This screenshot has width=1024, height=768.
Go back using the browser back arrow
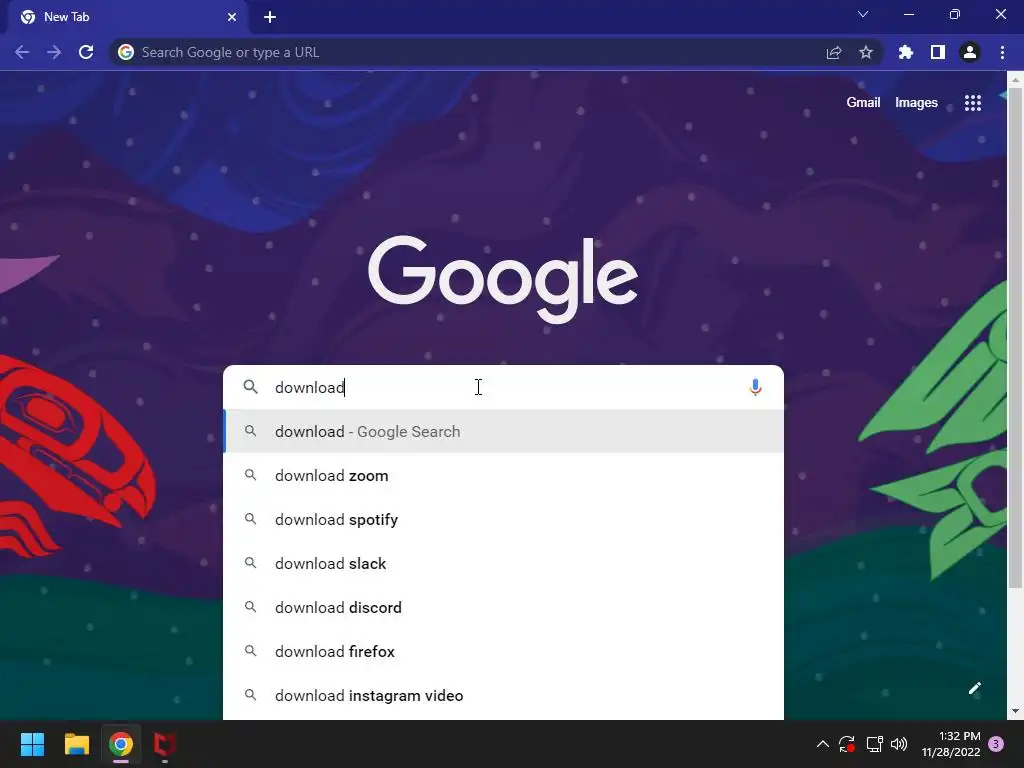[x=22, y=52]
